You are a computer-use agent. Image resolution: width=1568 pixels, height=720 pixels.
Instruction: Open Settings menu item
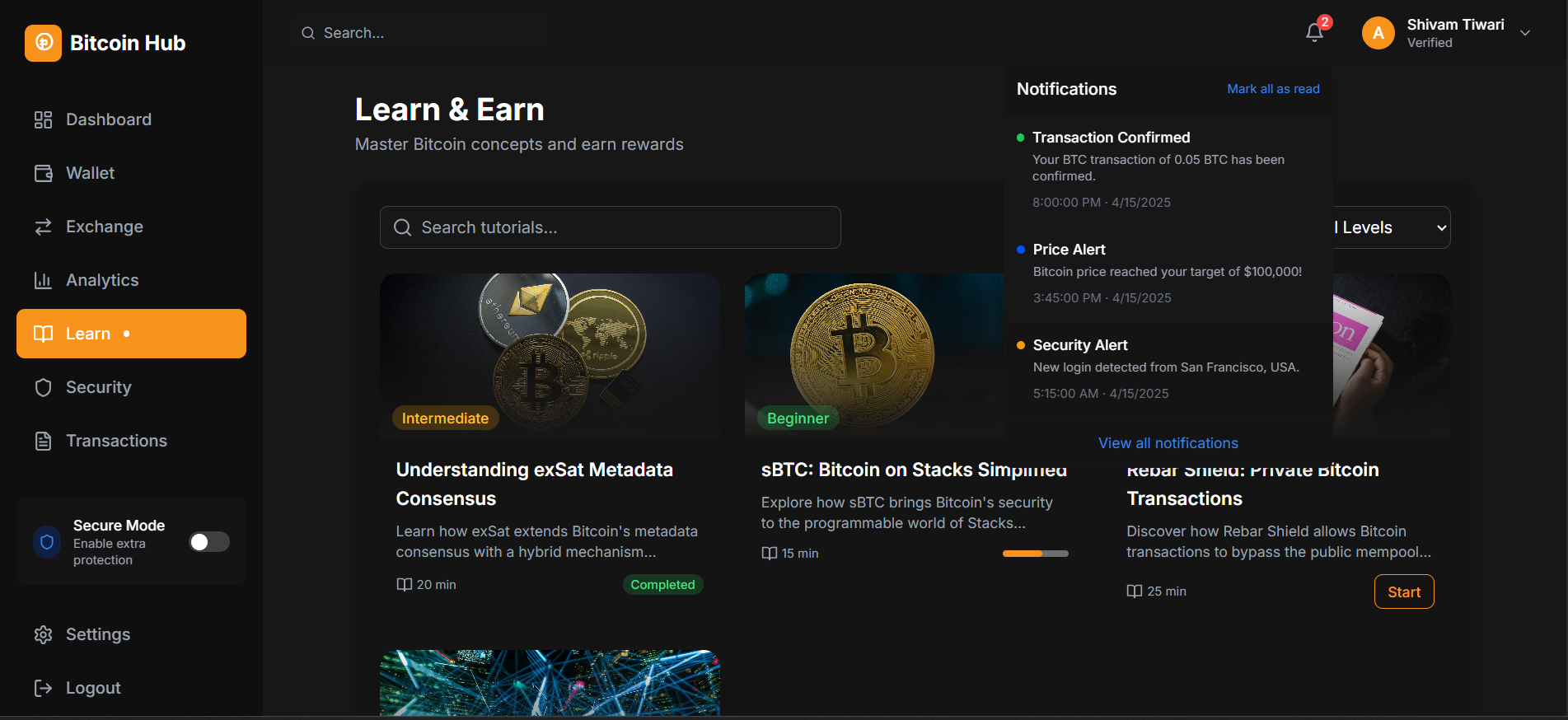(132, 634)
